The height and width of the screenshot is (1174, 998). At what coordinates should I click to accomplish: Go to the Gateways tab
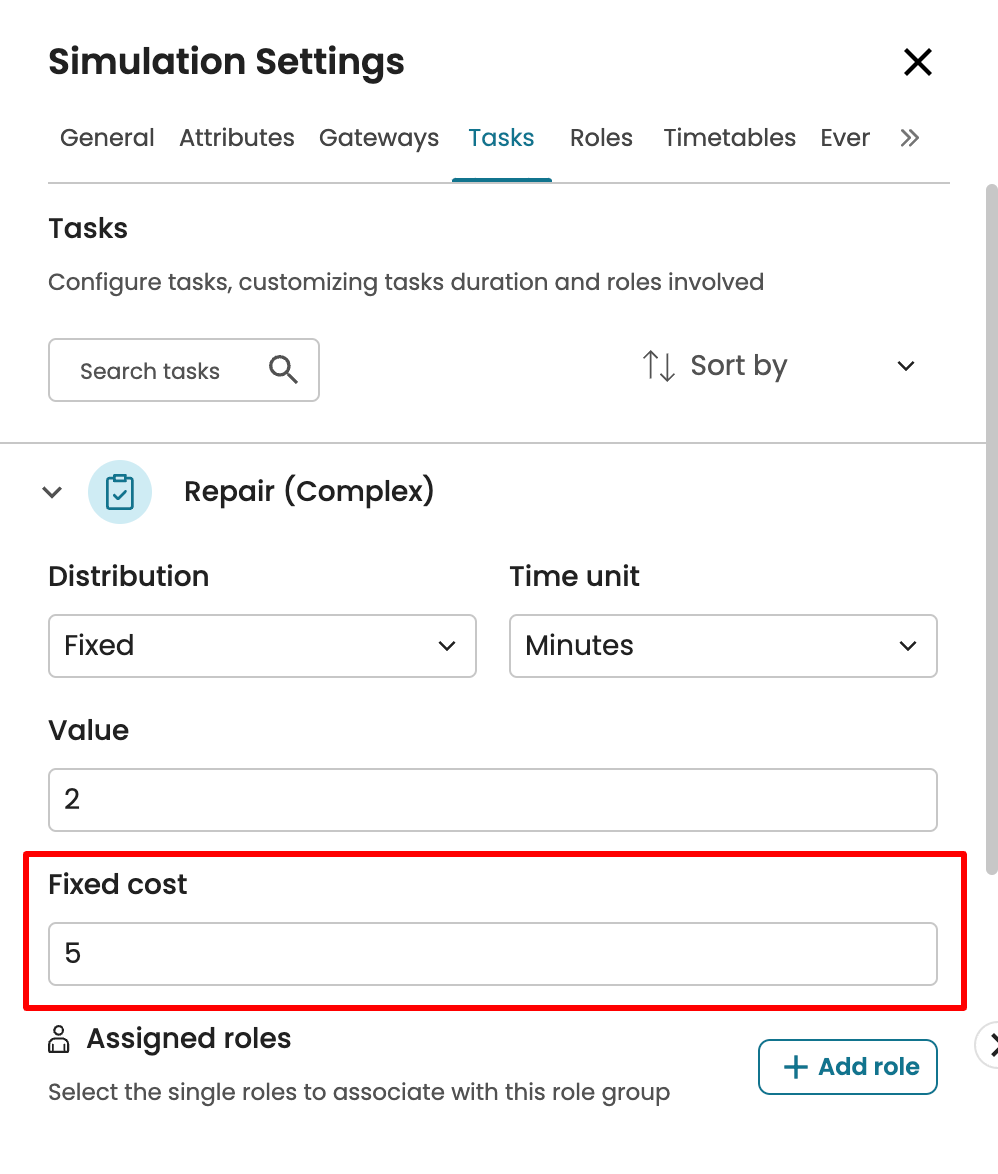[379, 138]
